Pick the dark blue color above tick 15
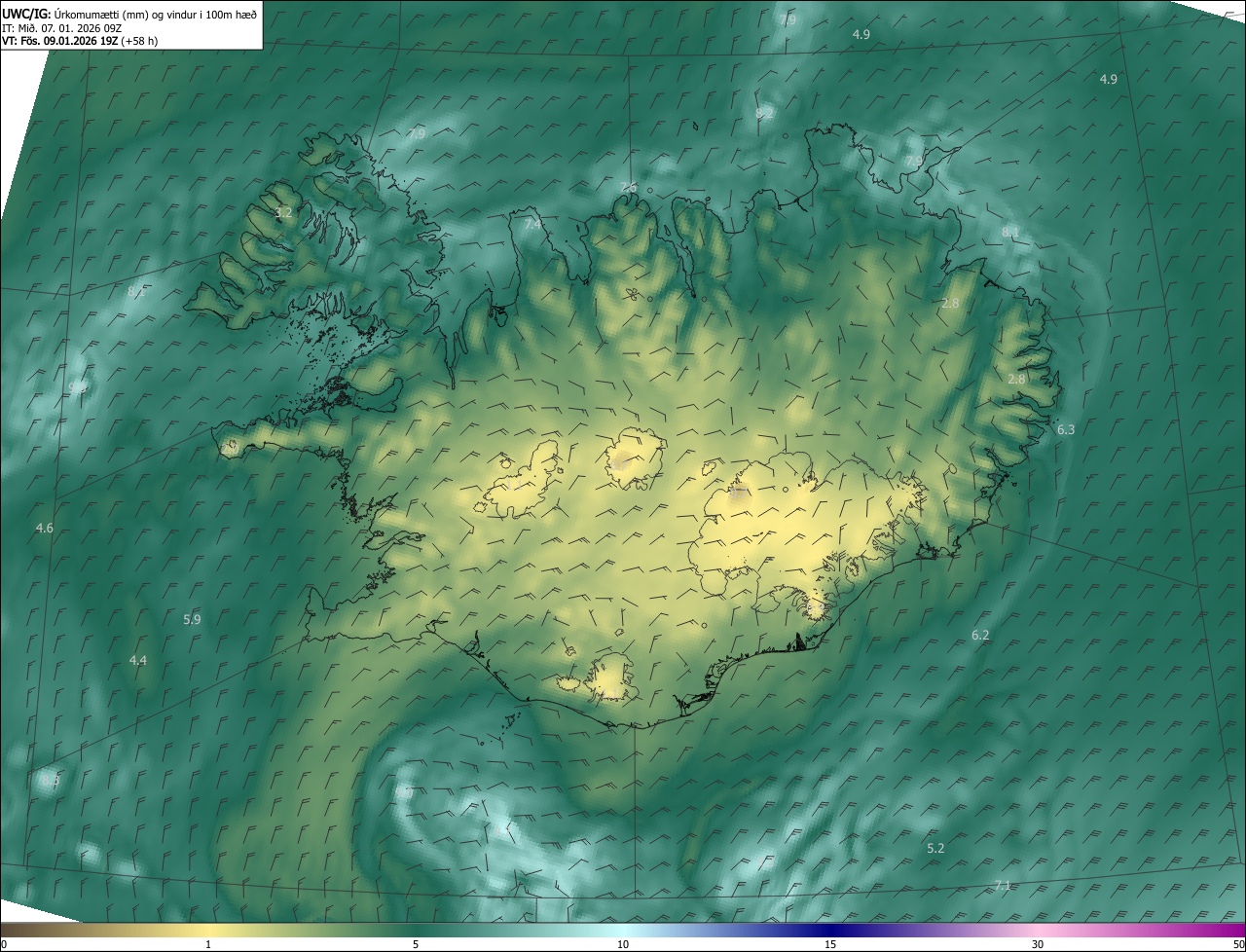The image size is (1246, 952). click(x=830, y=930)
